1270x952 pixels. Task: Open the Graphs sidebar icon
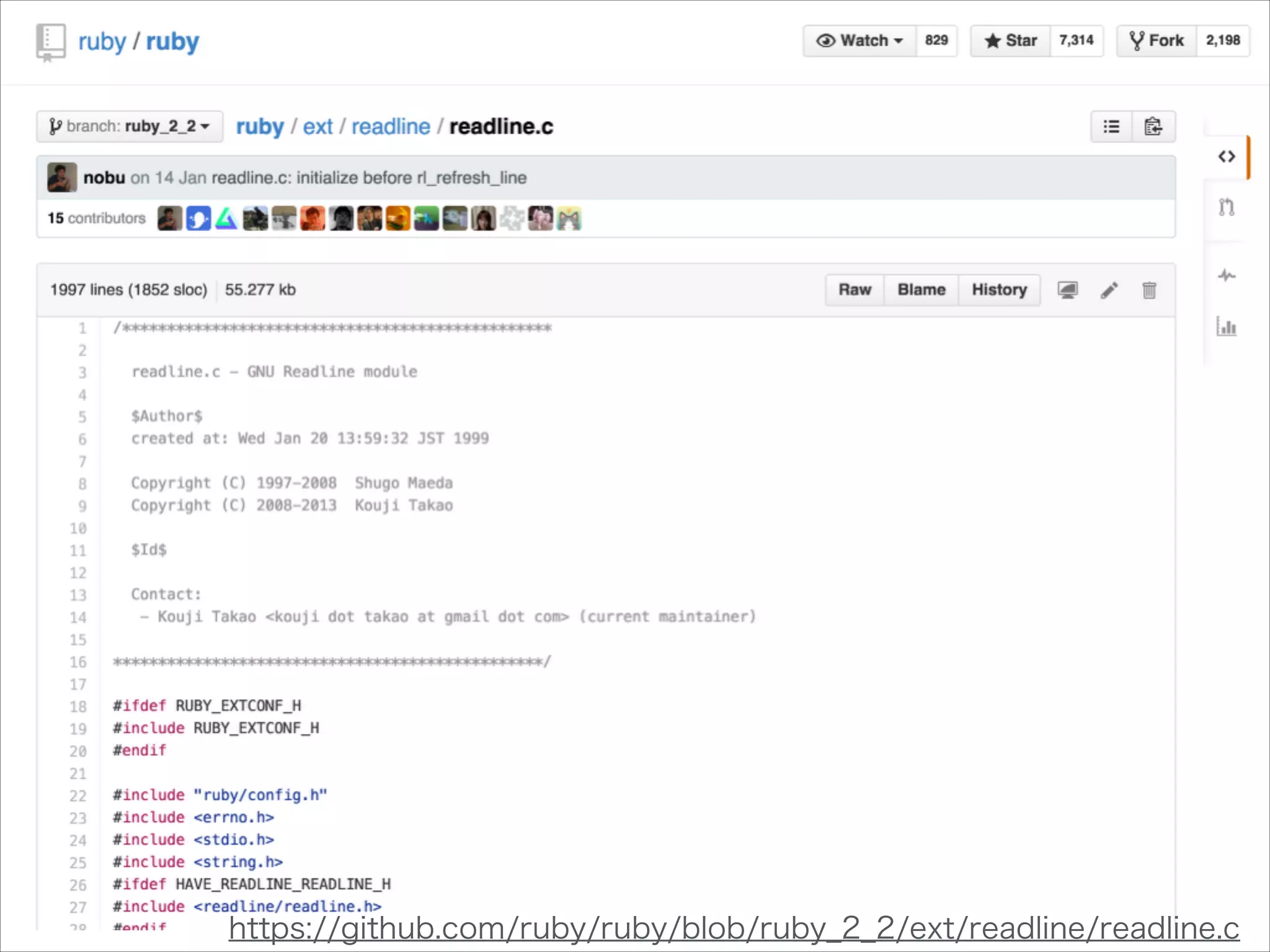[x=1227, y=326]
